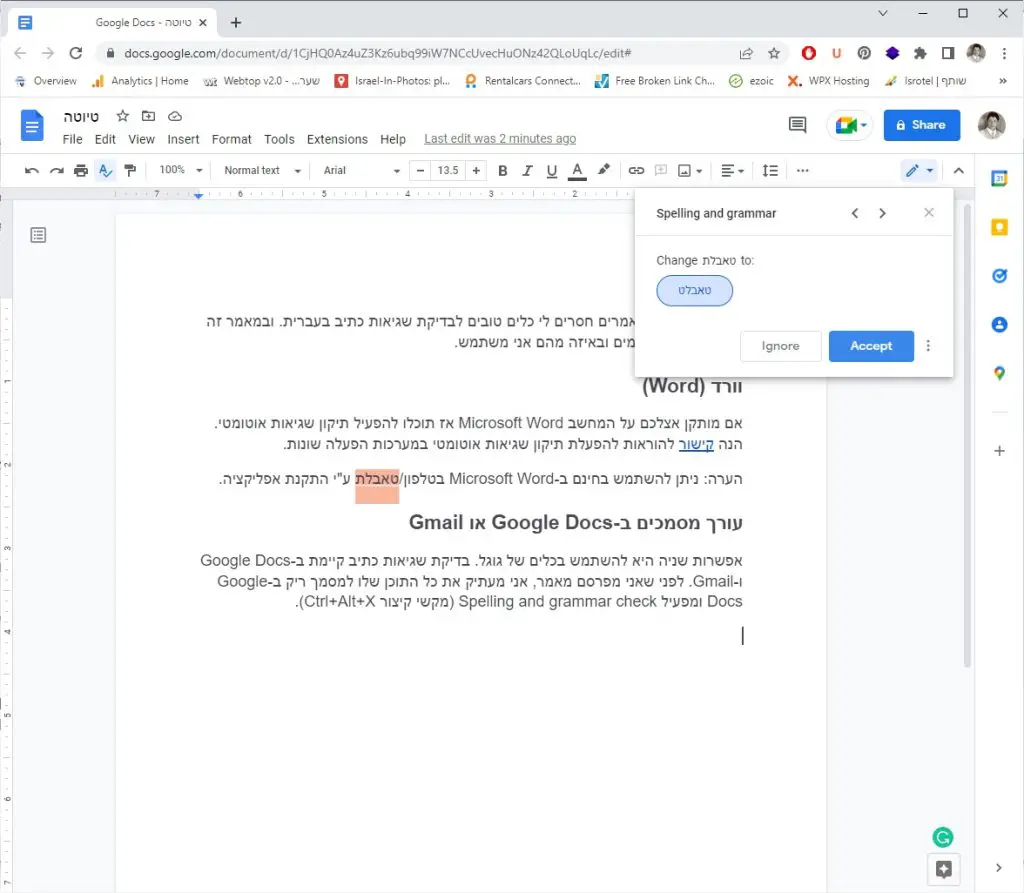Image resolution: width=1024 pixels, height=893 pixels.
Task: Open the Normal text style dropdown
Action: point(263,170)
